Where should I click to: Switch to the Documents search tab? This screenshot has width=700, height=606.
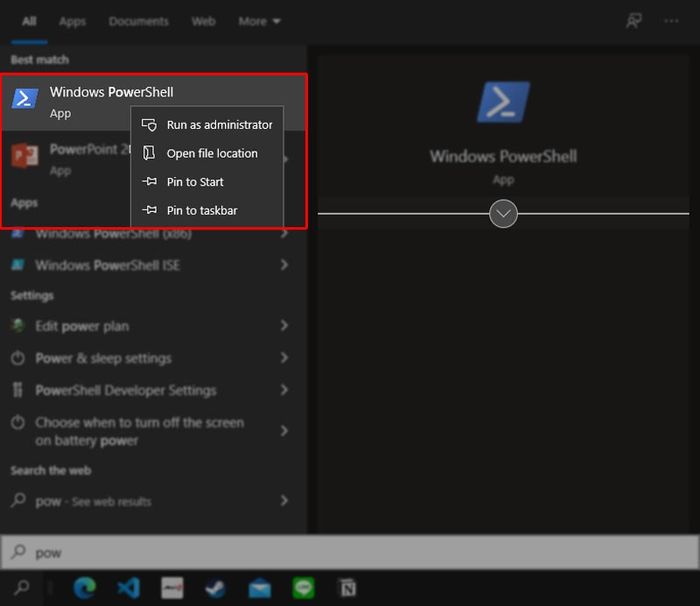138,21
